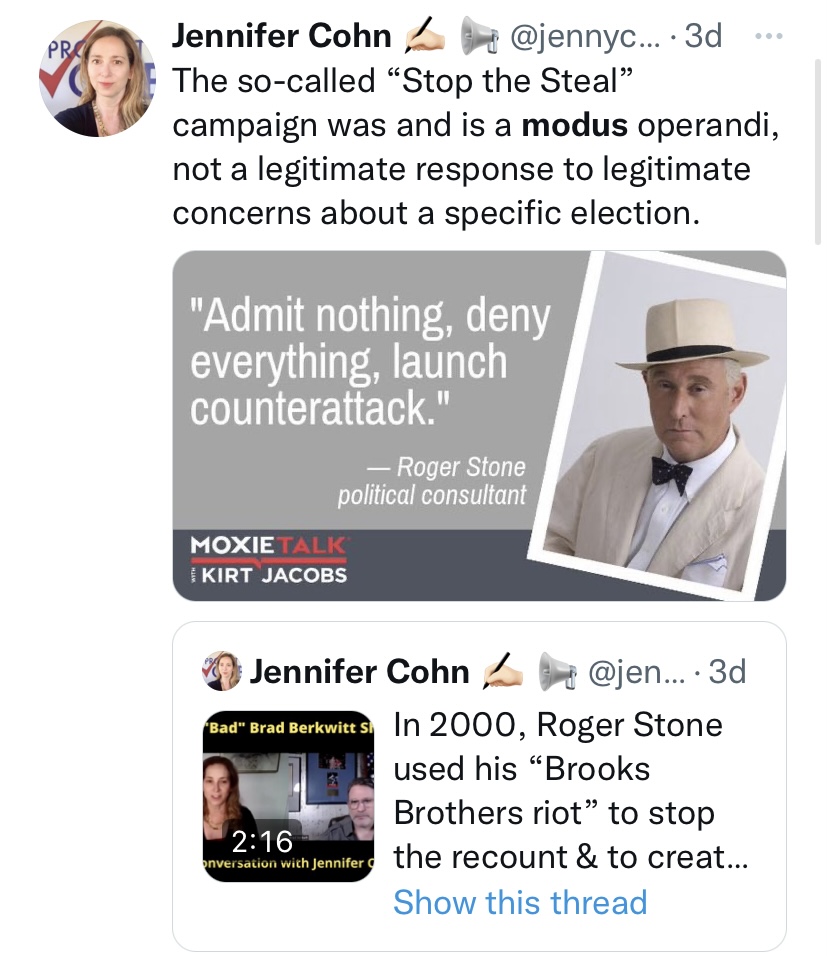Click the MoxieTalk Kirt Jacobs logo

[x=268, y=560]
